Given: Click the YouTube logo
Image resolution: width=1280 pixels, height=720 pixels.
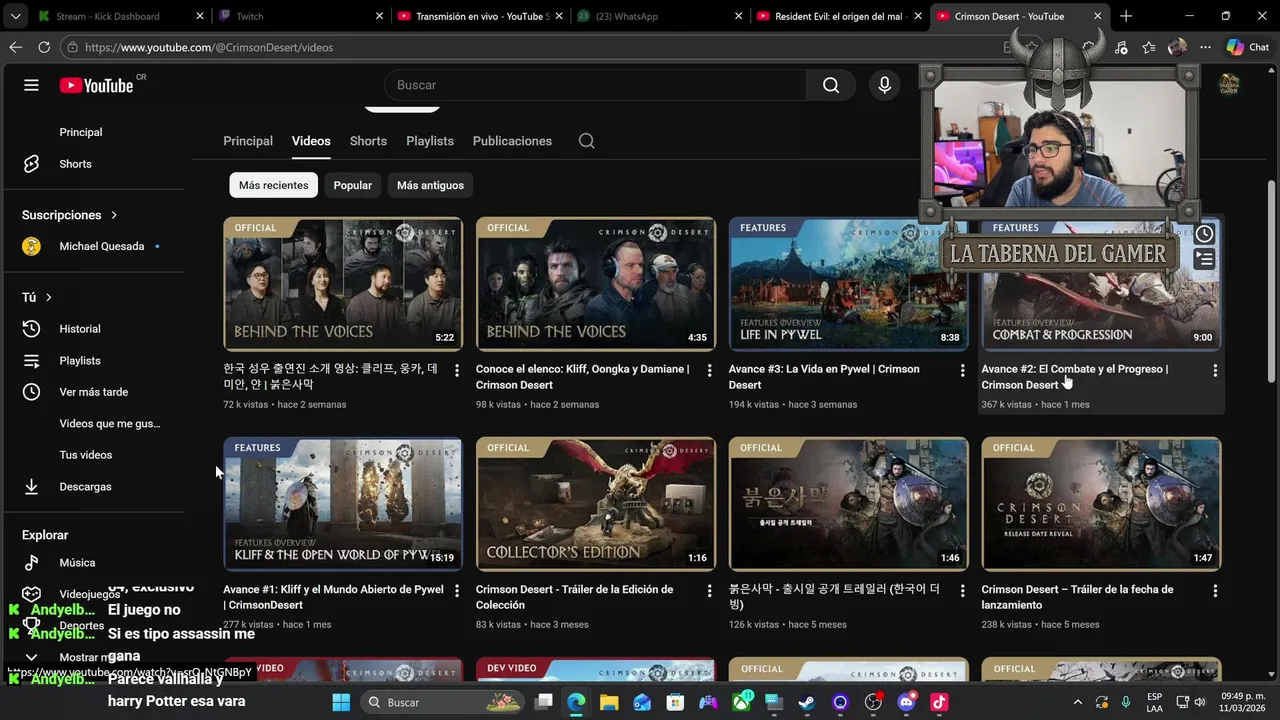Looking at the screenshot, I should [x=97, y=85].
